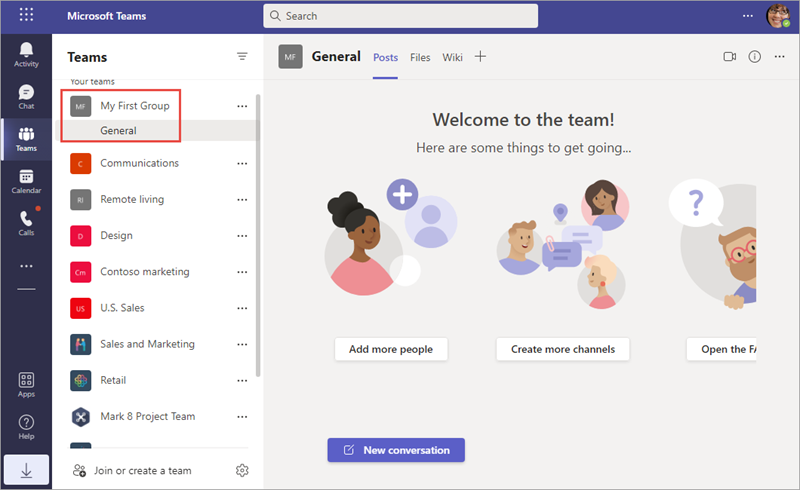Switch to the Posts tab

(385, 57)
